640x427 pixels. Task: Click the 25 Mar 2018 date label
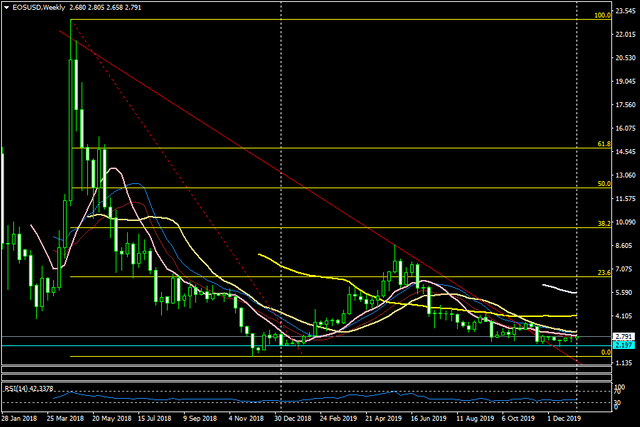(65, 418)
